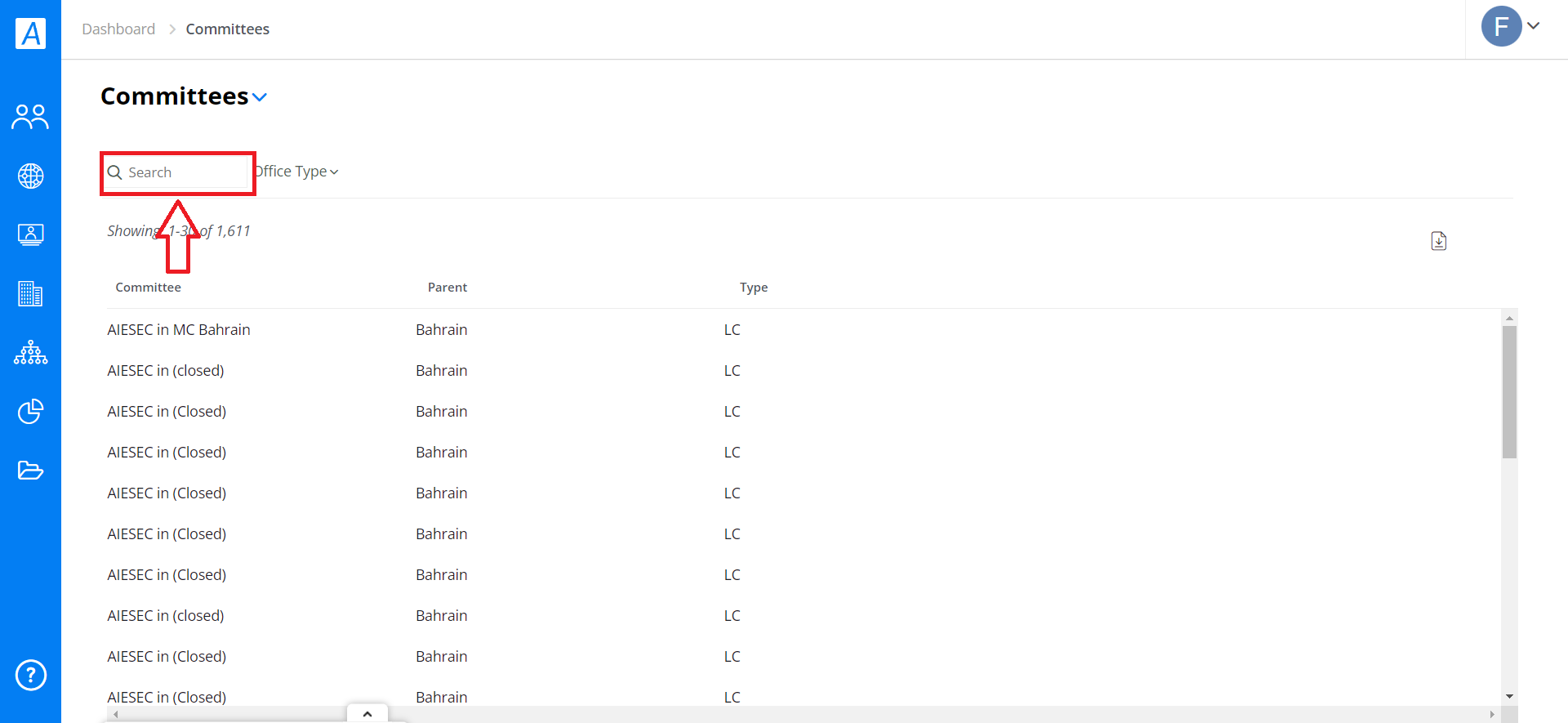
Task: Click Bahrain parent in MC Bahrain row
Action: pos(441,330)
